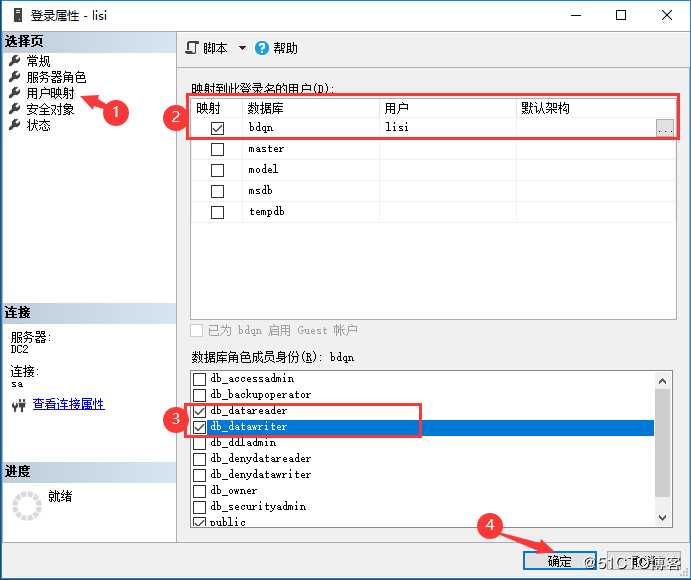Screen dimensions: 691x580
Task: Click the 数据库 column header
Action: point(311,108)
